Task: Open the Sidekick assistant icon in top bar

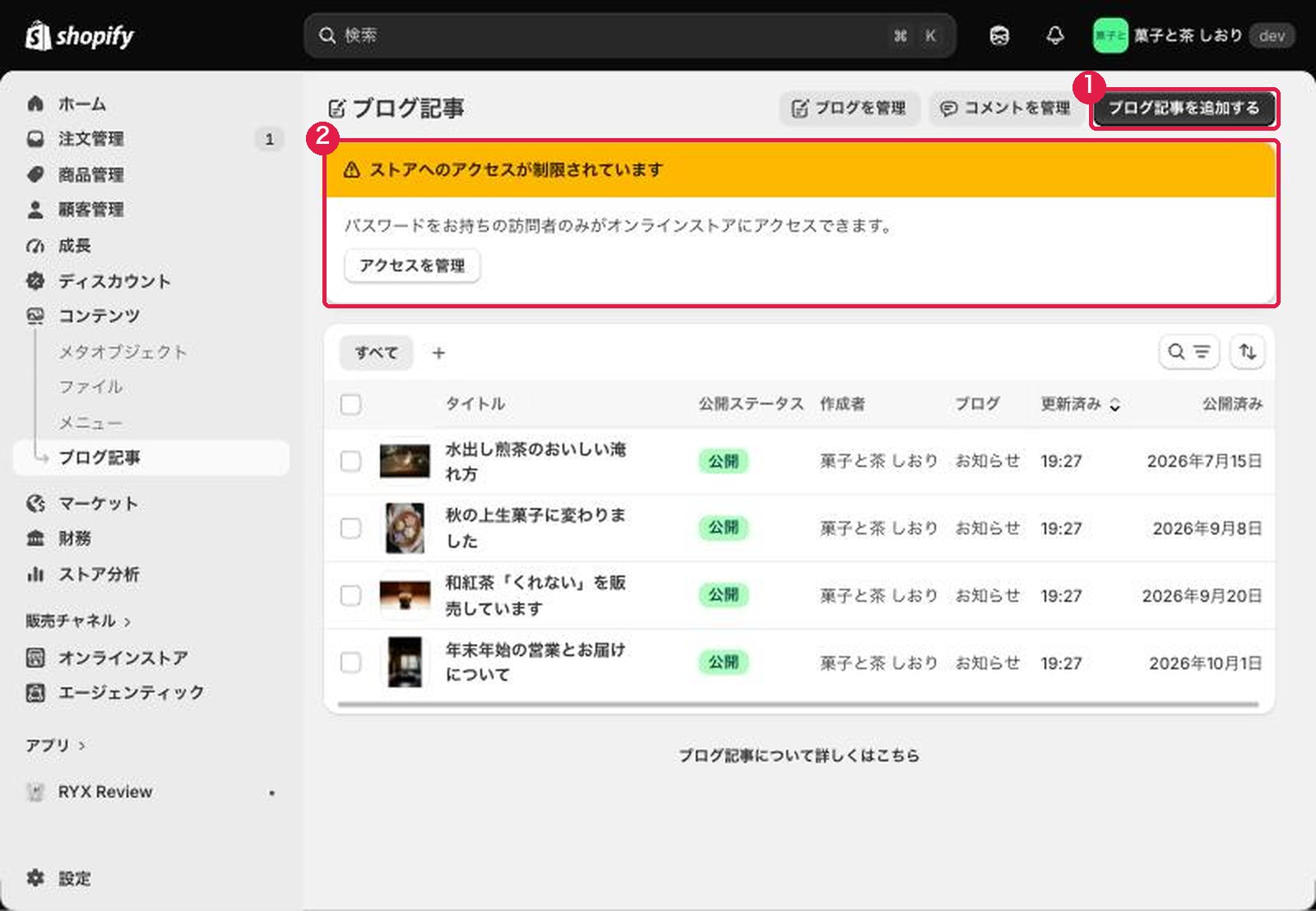Action: click(999, 35)
